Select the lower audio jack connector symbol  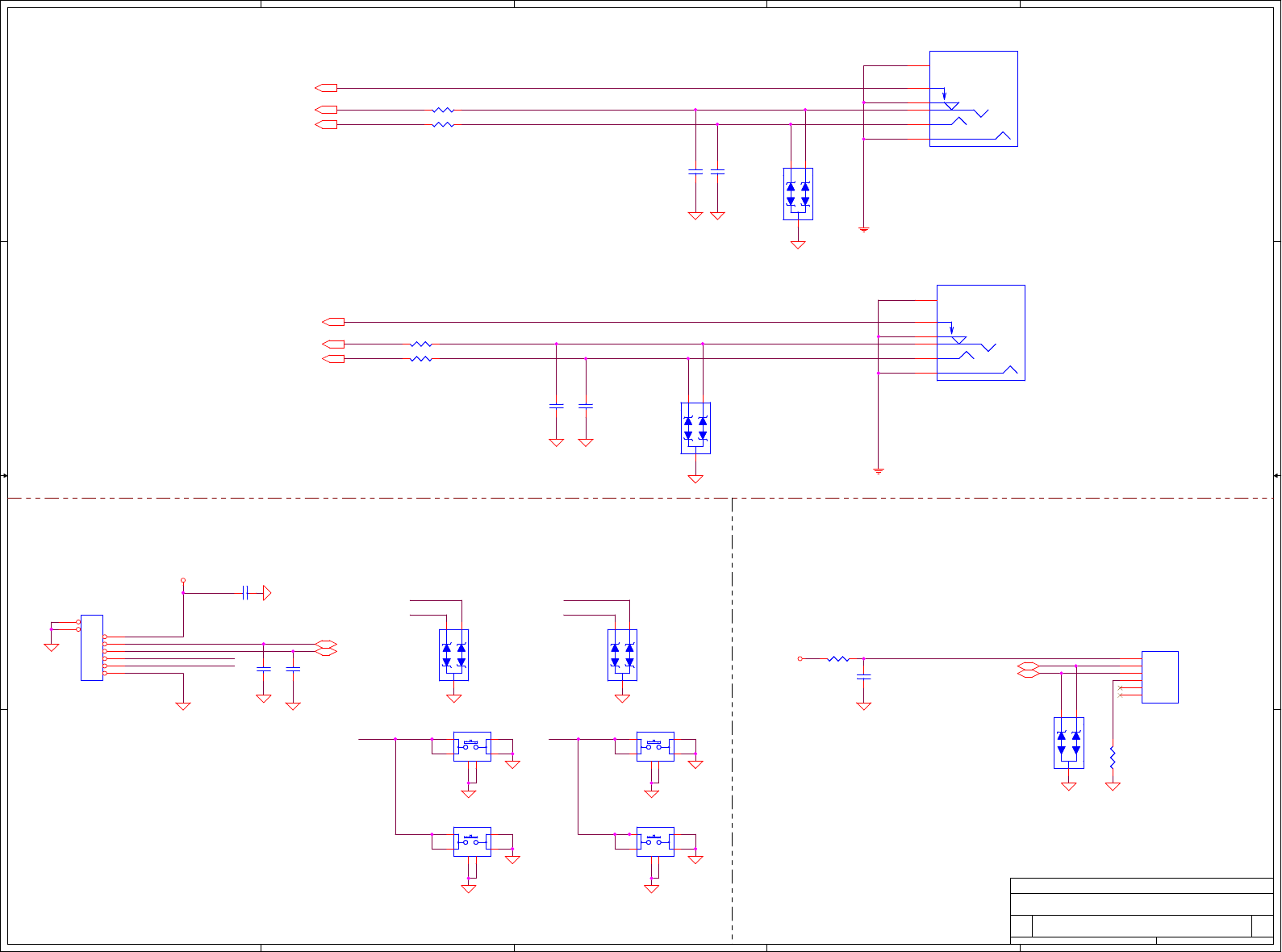pyautogui.click(x=980, y=332)
